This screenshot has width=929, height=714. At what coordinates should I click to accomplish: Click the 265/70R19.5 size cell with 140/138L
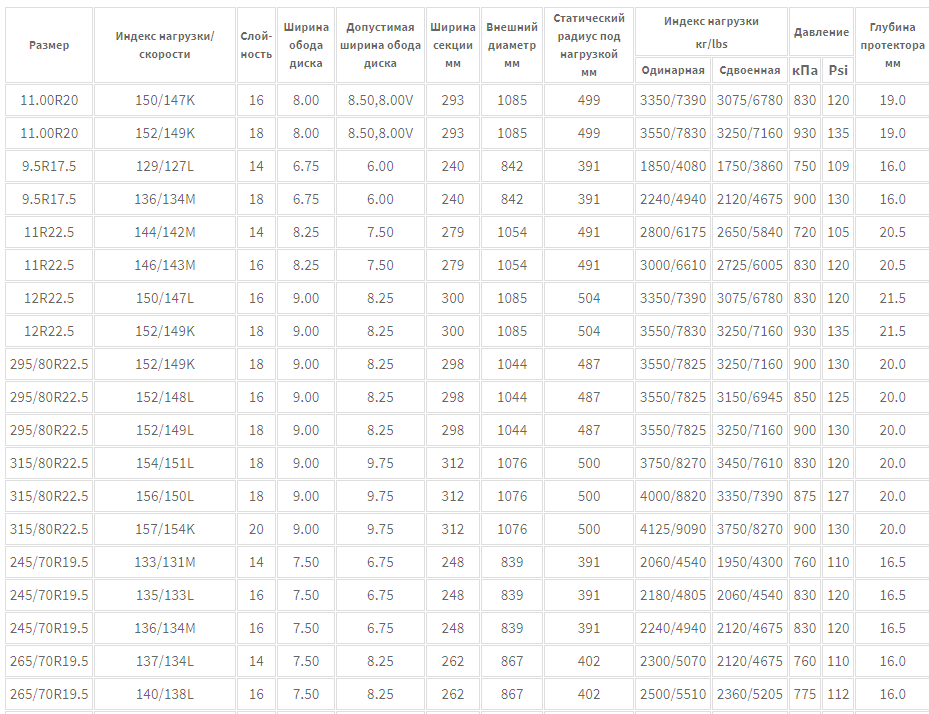(49, 694)
